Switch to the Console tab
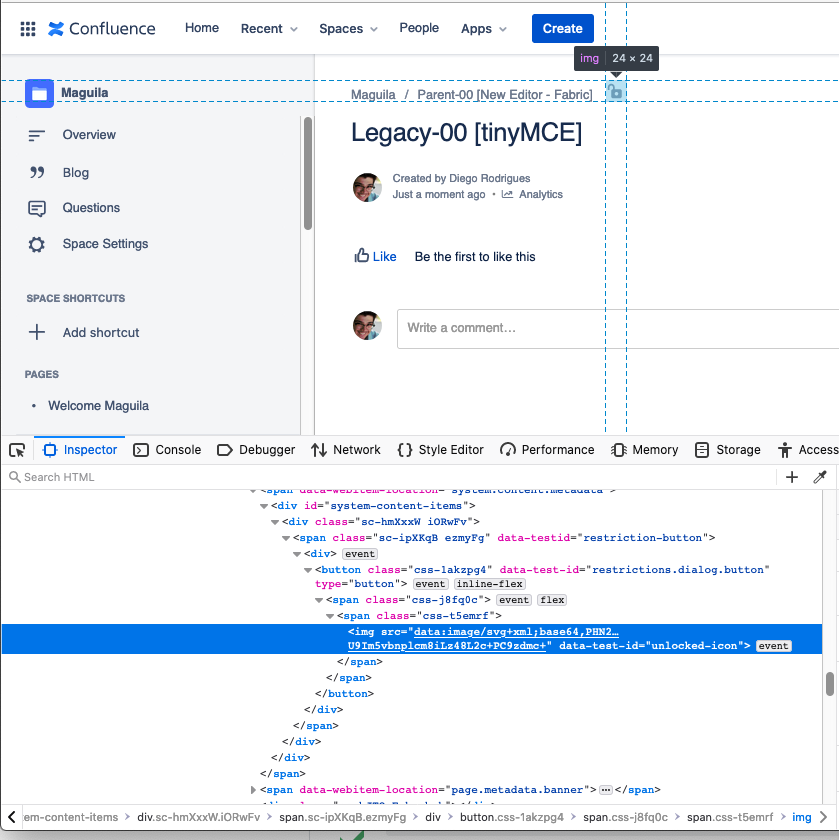 pyautogui.click(x=167, y=450)
